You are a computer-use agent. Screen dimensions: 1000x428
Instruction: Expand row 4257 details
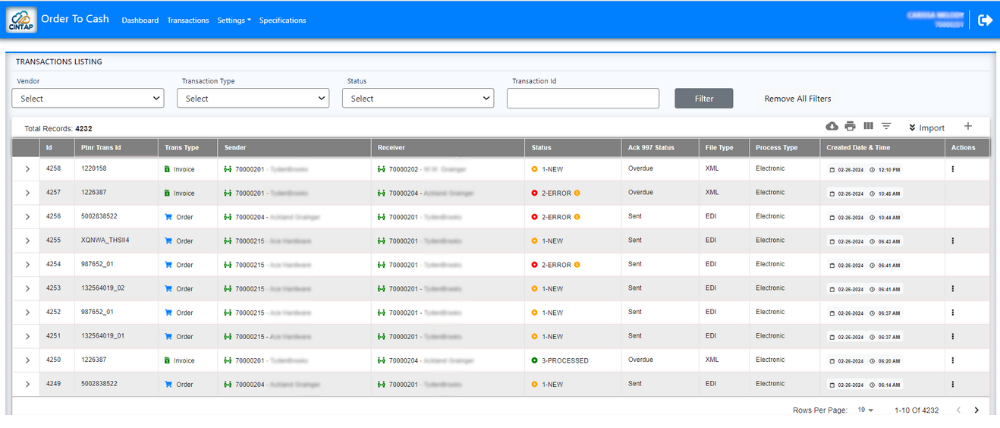pos(27,193)
